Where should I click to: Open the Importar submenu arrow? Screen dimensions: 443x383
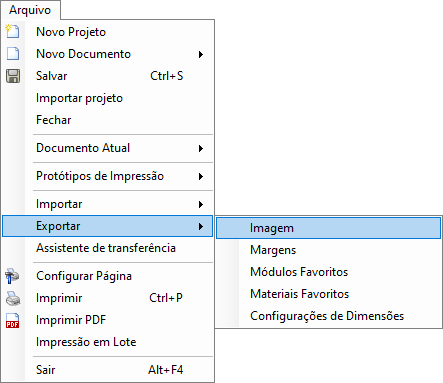click(201, 204)
